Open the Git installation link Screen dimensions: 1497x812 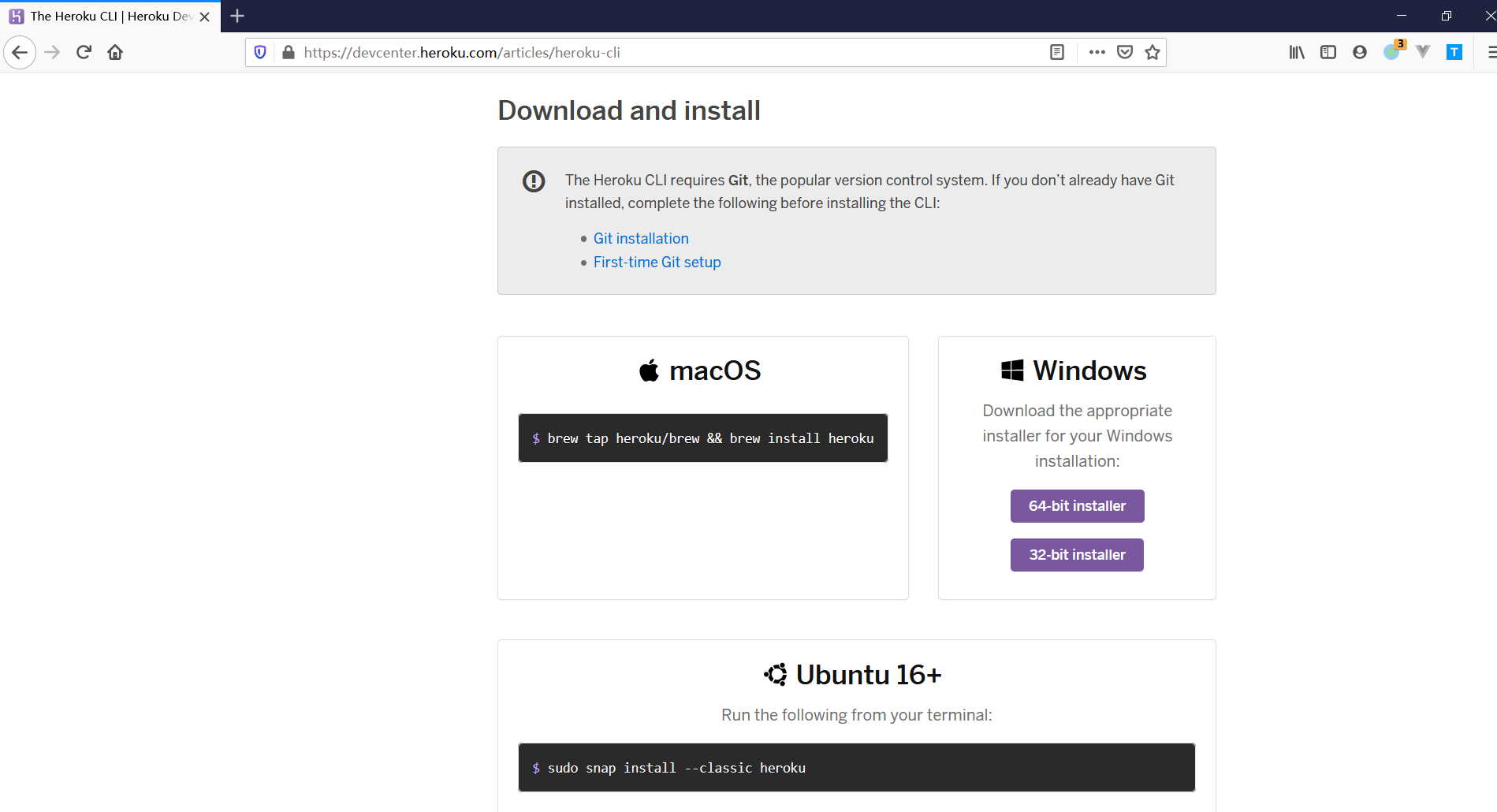click(641, 239)
